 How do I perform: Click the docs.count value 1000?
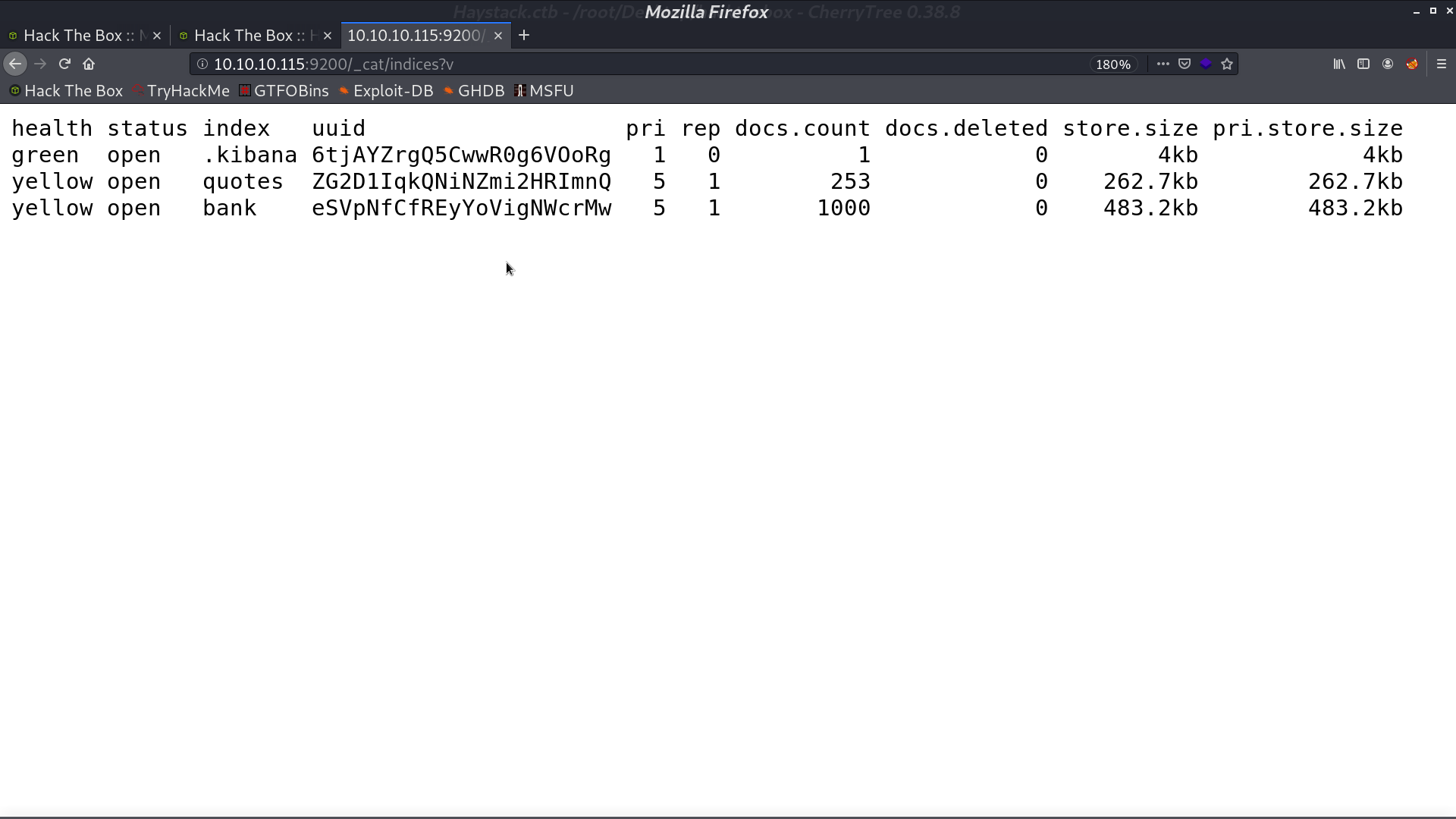tap(843, 209)
